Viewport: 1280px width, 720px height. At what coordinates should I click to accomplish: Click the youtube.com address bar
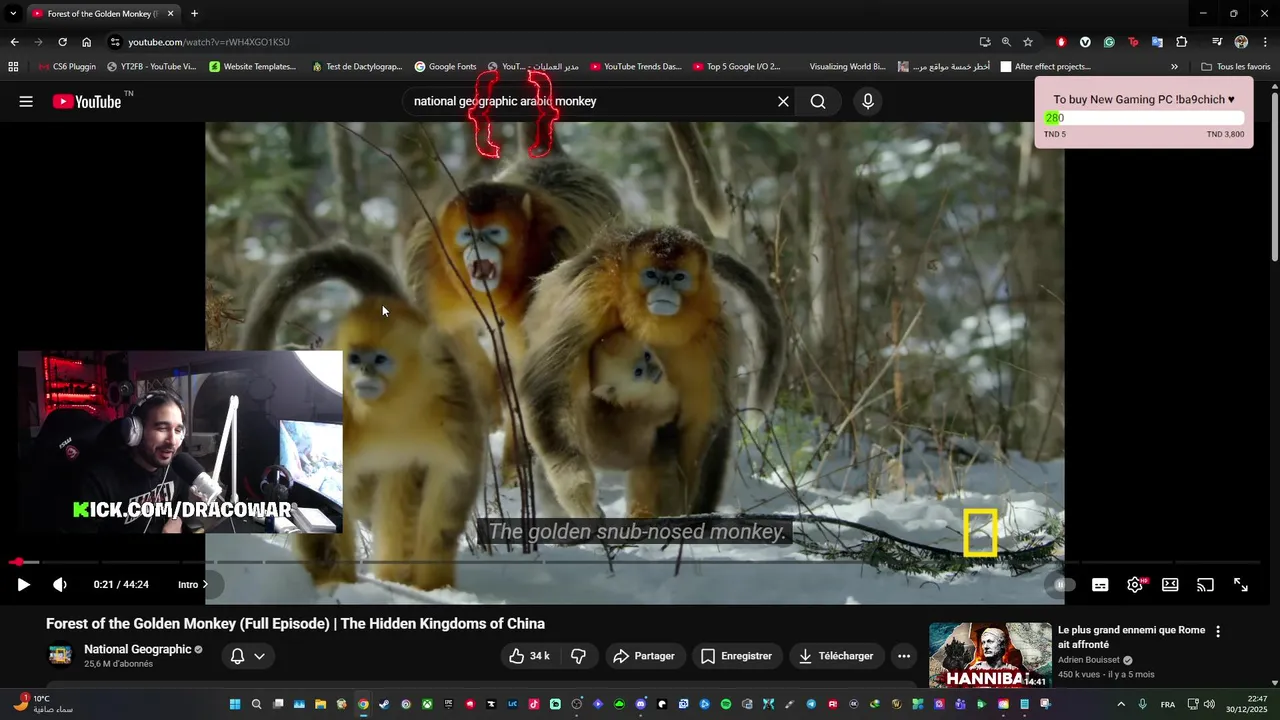540,42
